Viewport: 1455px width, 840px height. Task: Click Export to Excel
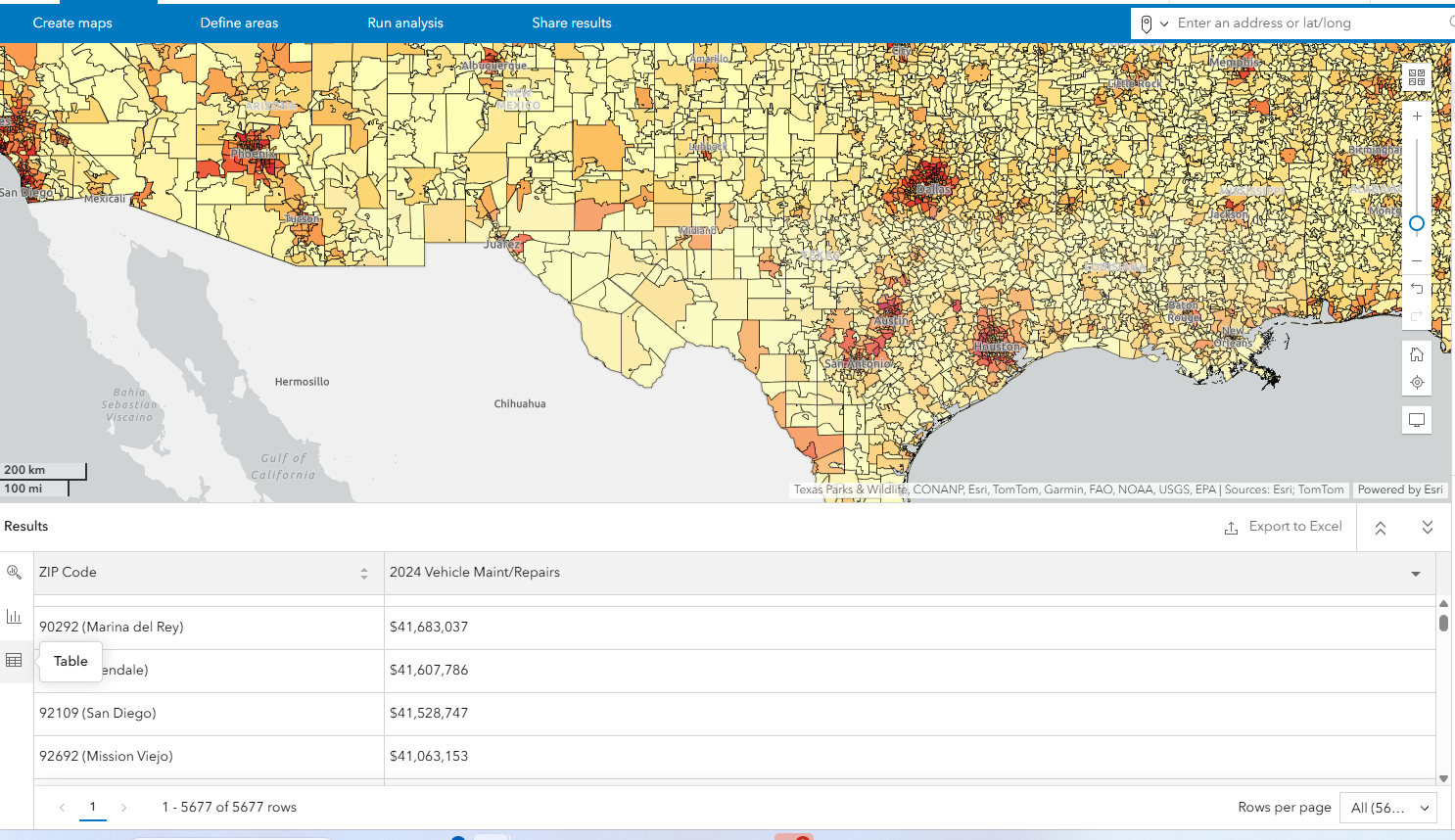pyautogui.click(x=1283, y=527)
